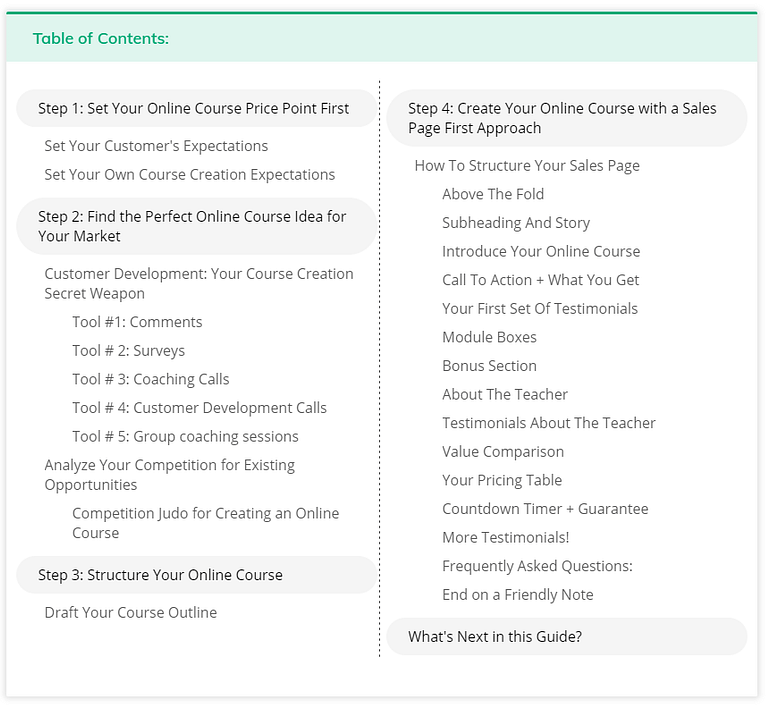Jump to Frequently Asked Questions
Image resolution: width=770 pixels, height=708 pixels.
click(x=537, y=566)
